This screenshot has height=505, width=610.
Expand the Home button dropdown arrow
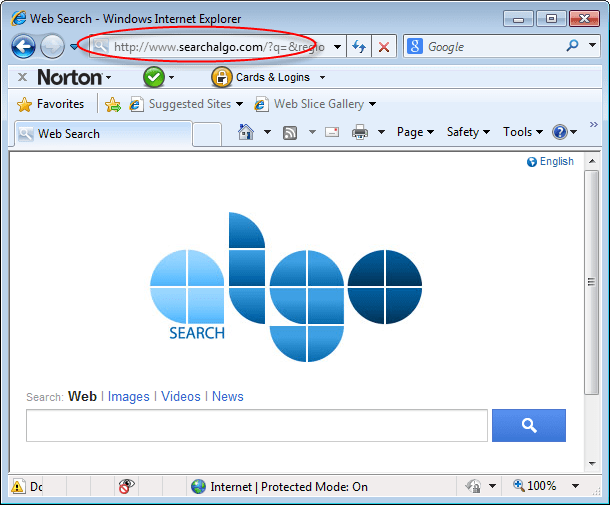click(267, 132)
